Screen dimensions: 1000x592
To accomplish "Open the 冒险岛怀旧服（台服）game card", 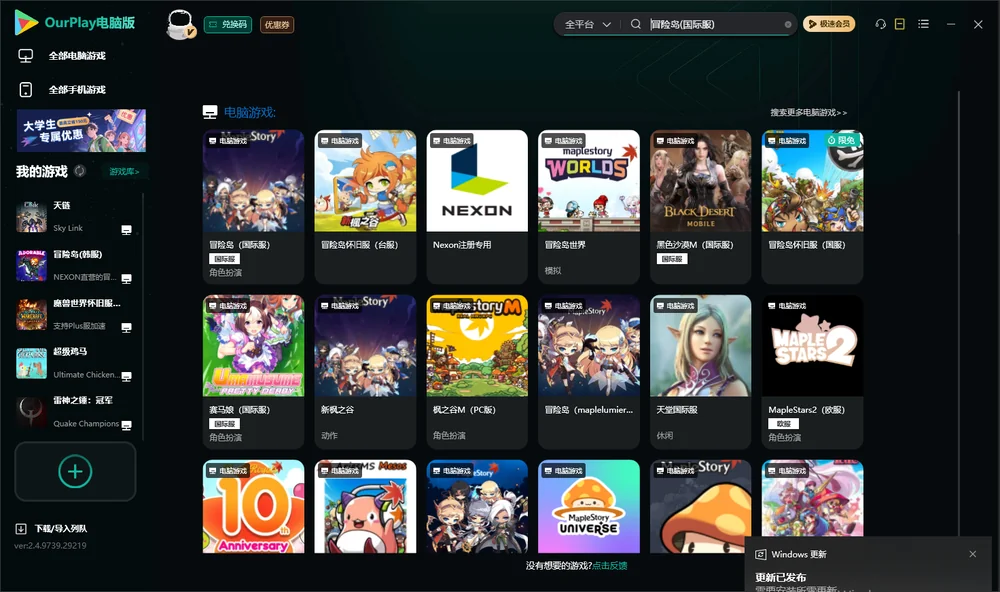I will pyautogui.click(x=365, y=207).
